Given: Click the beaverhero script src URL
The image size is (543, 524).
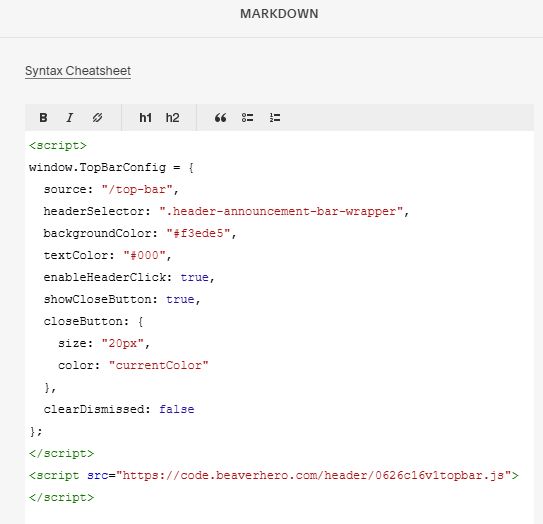Looking at the screenshot, I should pos(313,475).
